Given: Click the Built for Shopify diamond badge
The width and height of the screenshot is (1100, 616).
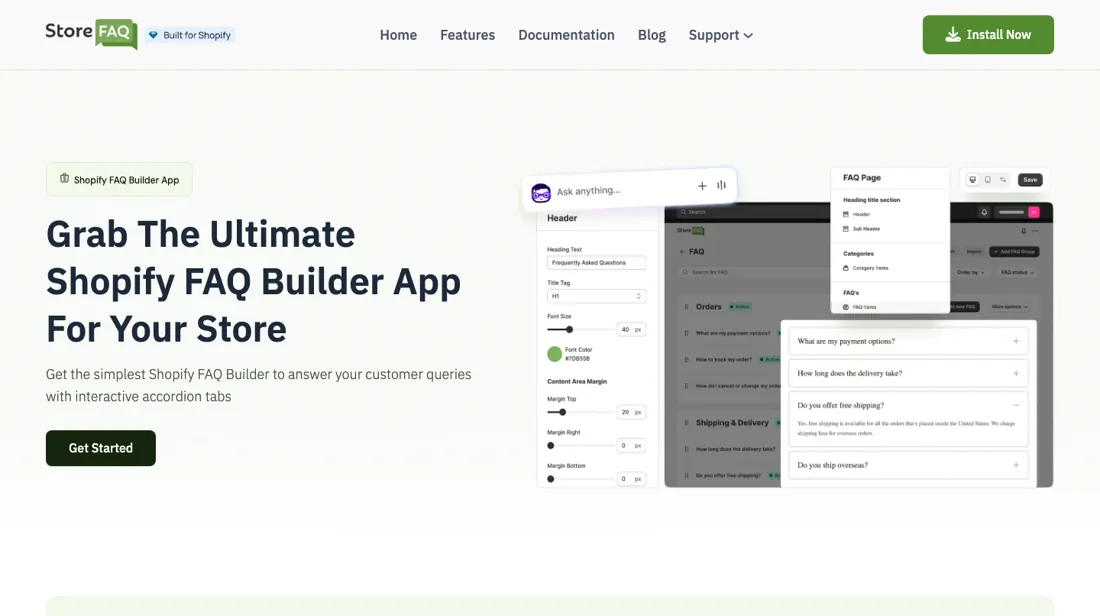Looking at the screenshot, I should point(153,35).
